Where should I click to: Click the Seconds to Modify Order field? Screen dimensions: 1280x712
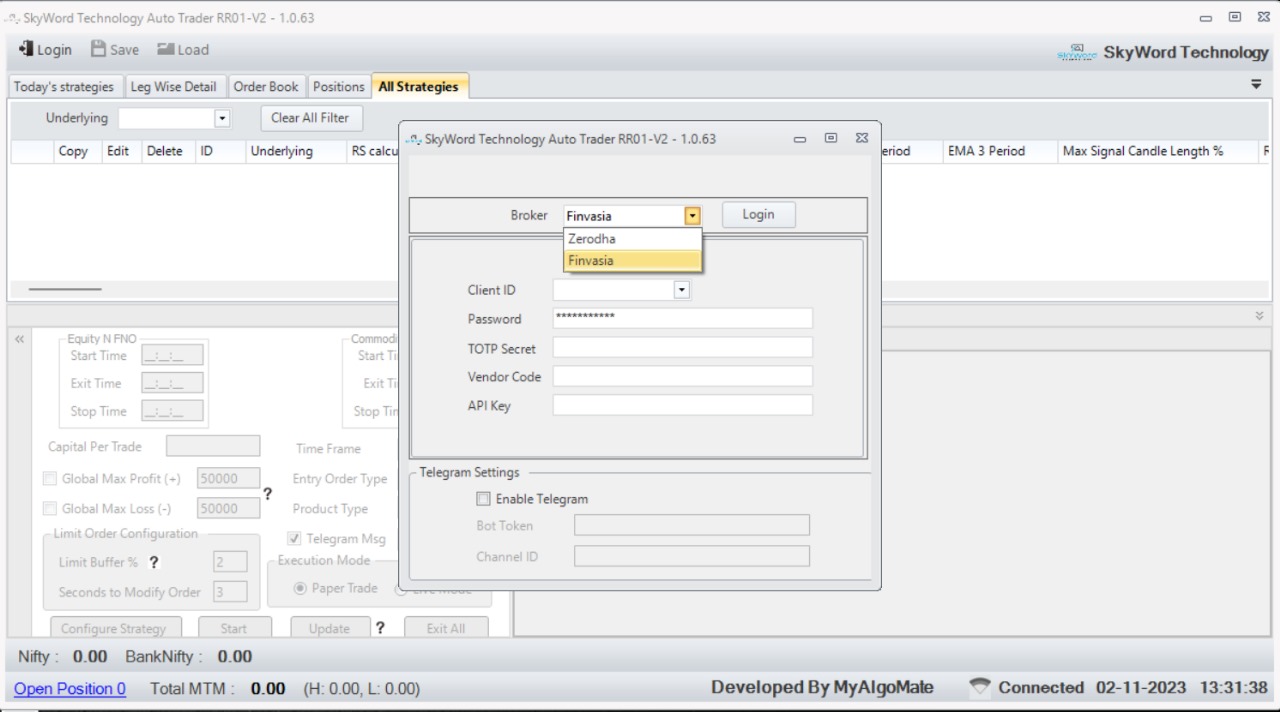(231, 592)
